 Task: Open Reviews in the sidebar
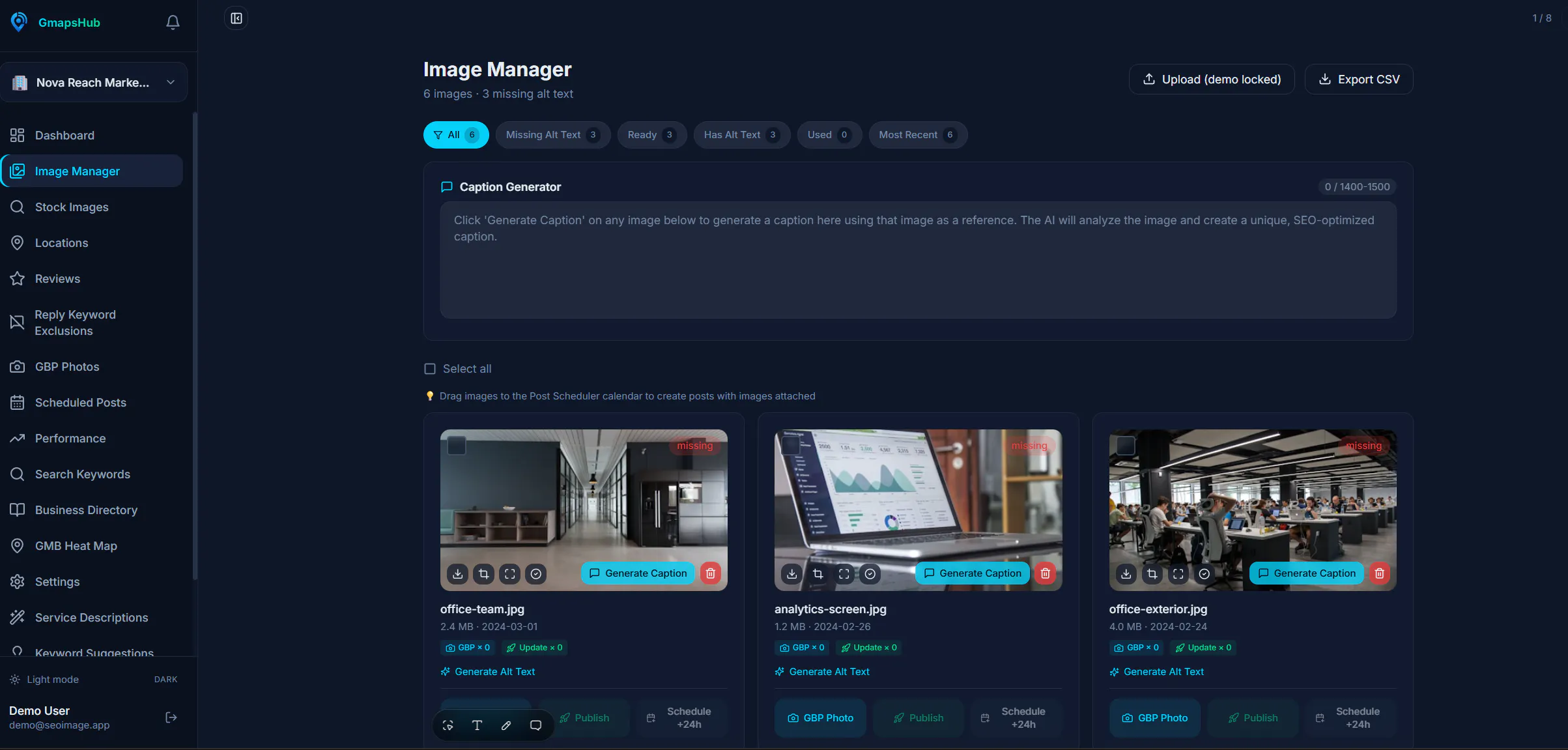[x=92, y=278]
